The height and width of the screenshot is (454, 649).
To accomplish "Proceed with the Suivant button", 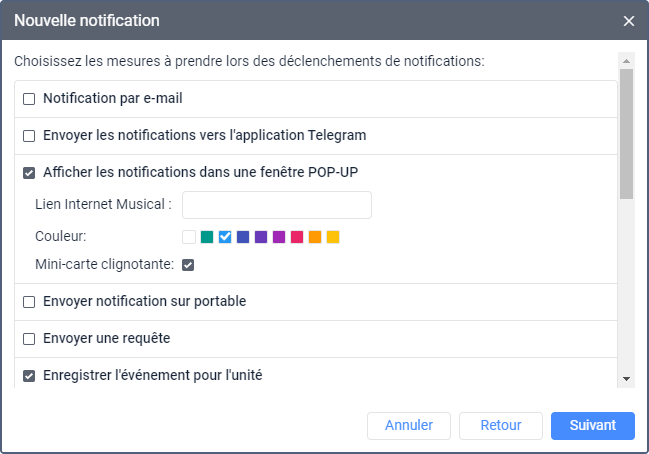I will pyautogui.click(x=592, y=426).
